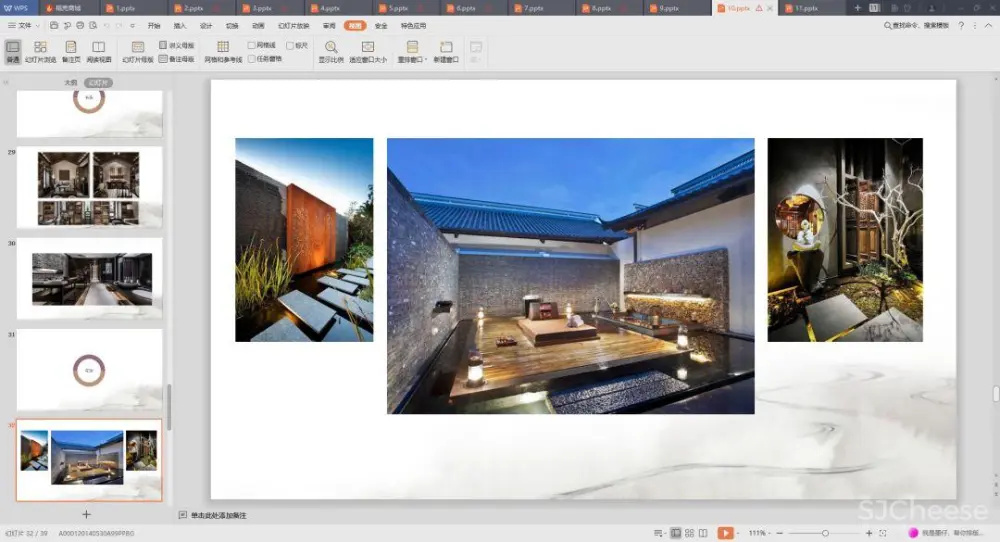Viewport: 1000px width, 542px height.
Task: Open the Zoom ratio (显示比例) dialog
Action: (x=331, y=51)
